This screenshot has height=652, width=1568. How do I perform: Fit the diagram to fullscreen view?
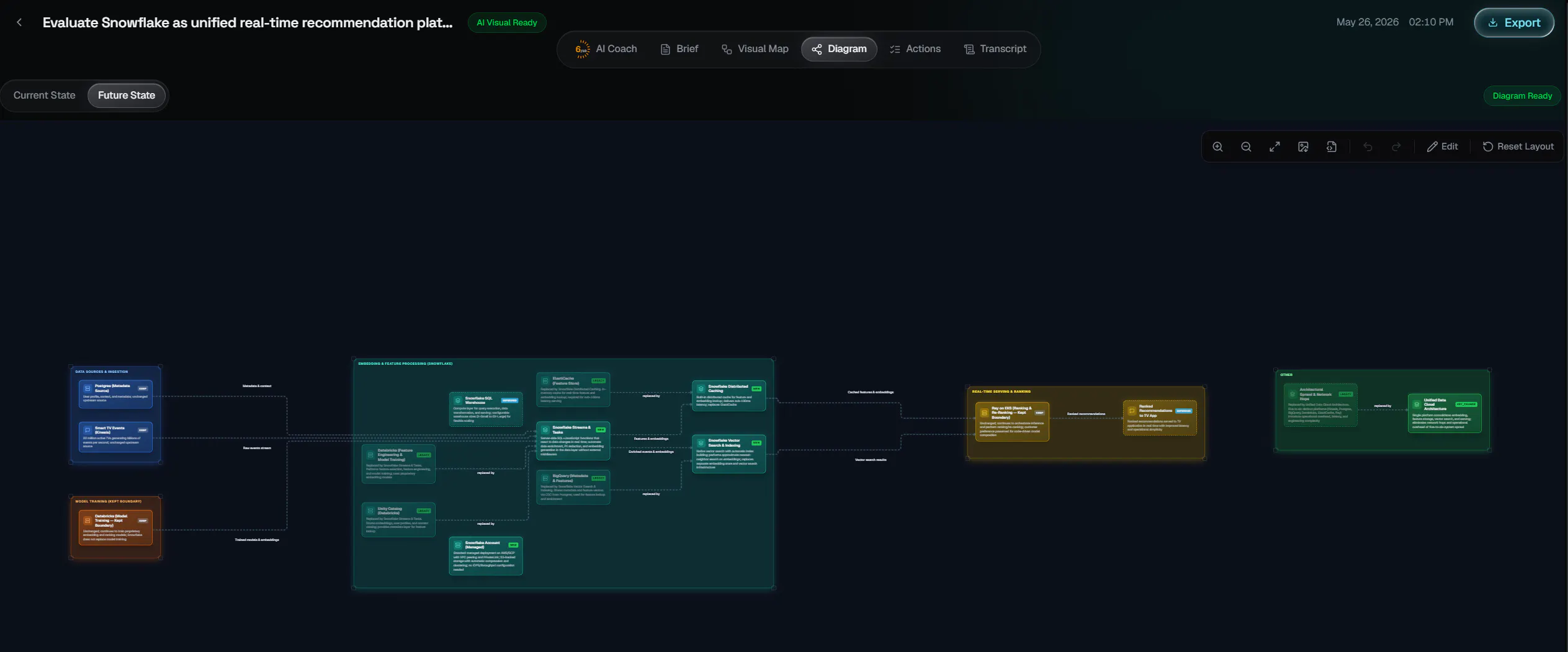click(1275, 147)
